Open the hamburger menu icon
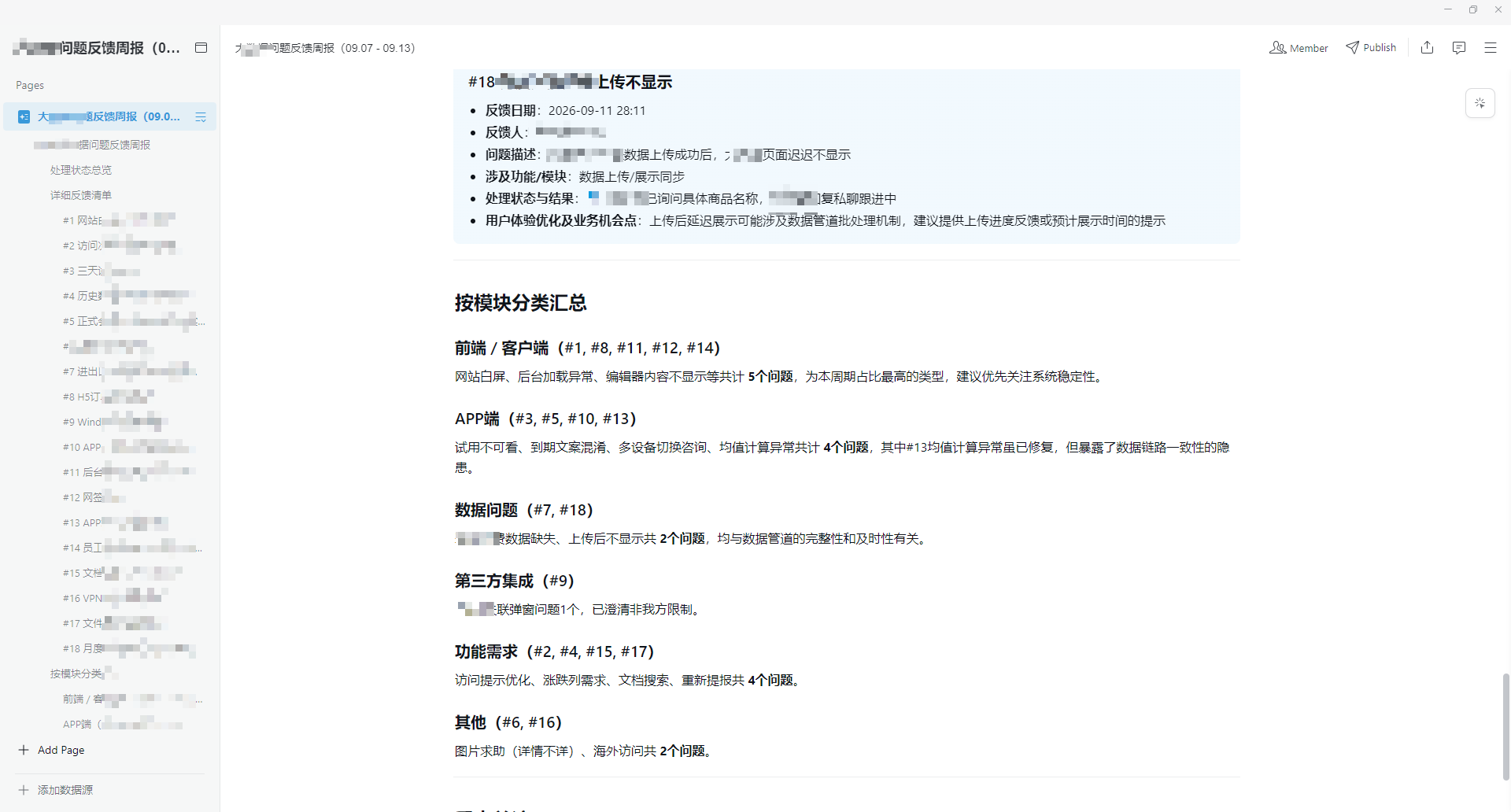Screen dimensions: 1511x812 coord(1490,48)
